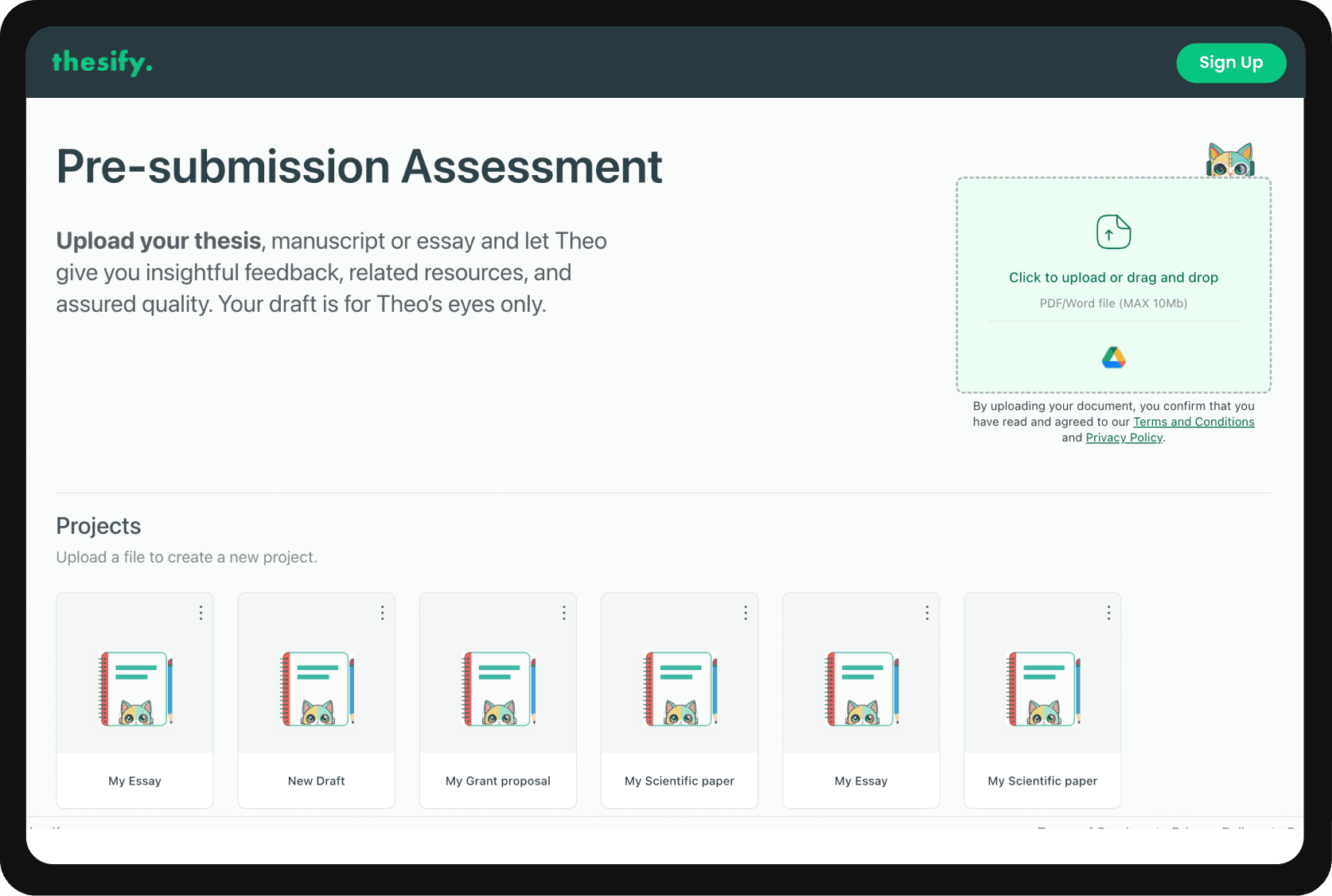Image resolution: width=1332 pixels, height=896 pixels.
Task: Click the Sign Up button
Action: click(1231, 63)
